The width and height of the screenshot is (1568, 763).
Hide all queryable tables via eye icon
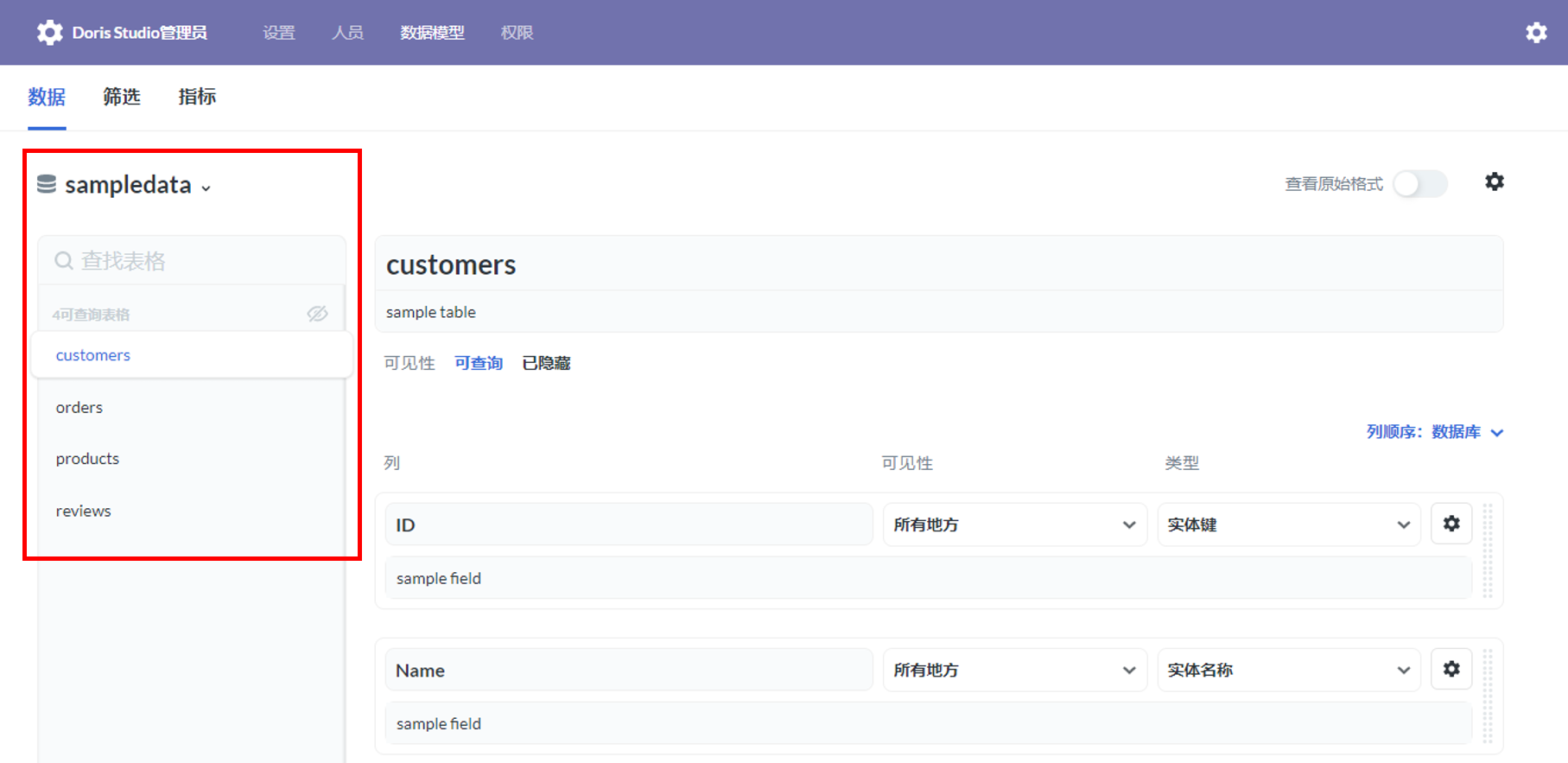click(x=318, y=314)
